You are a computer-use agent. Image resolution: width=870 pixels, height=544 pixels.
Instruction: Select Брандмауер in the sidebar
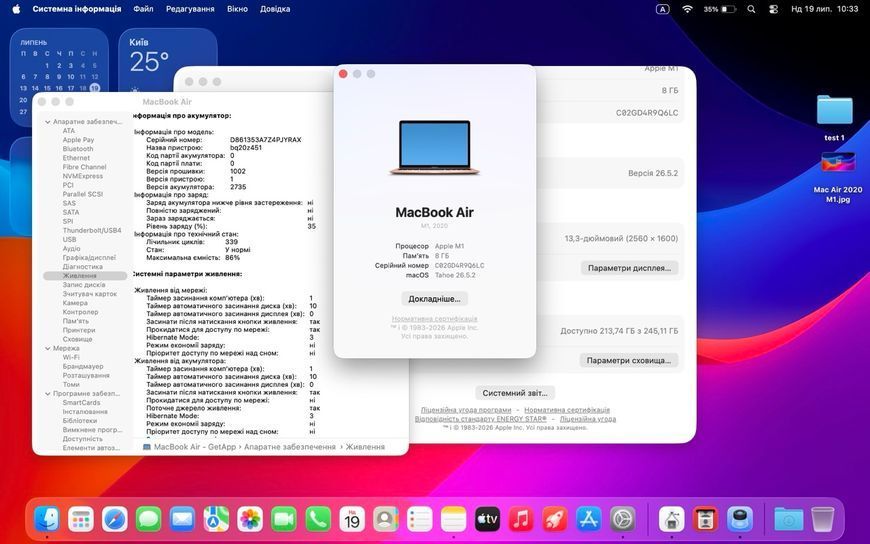[83, 366]
